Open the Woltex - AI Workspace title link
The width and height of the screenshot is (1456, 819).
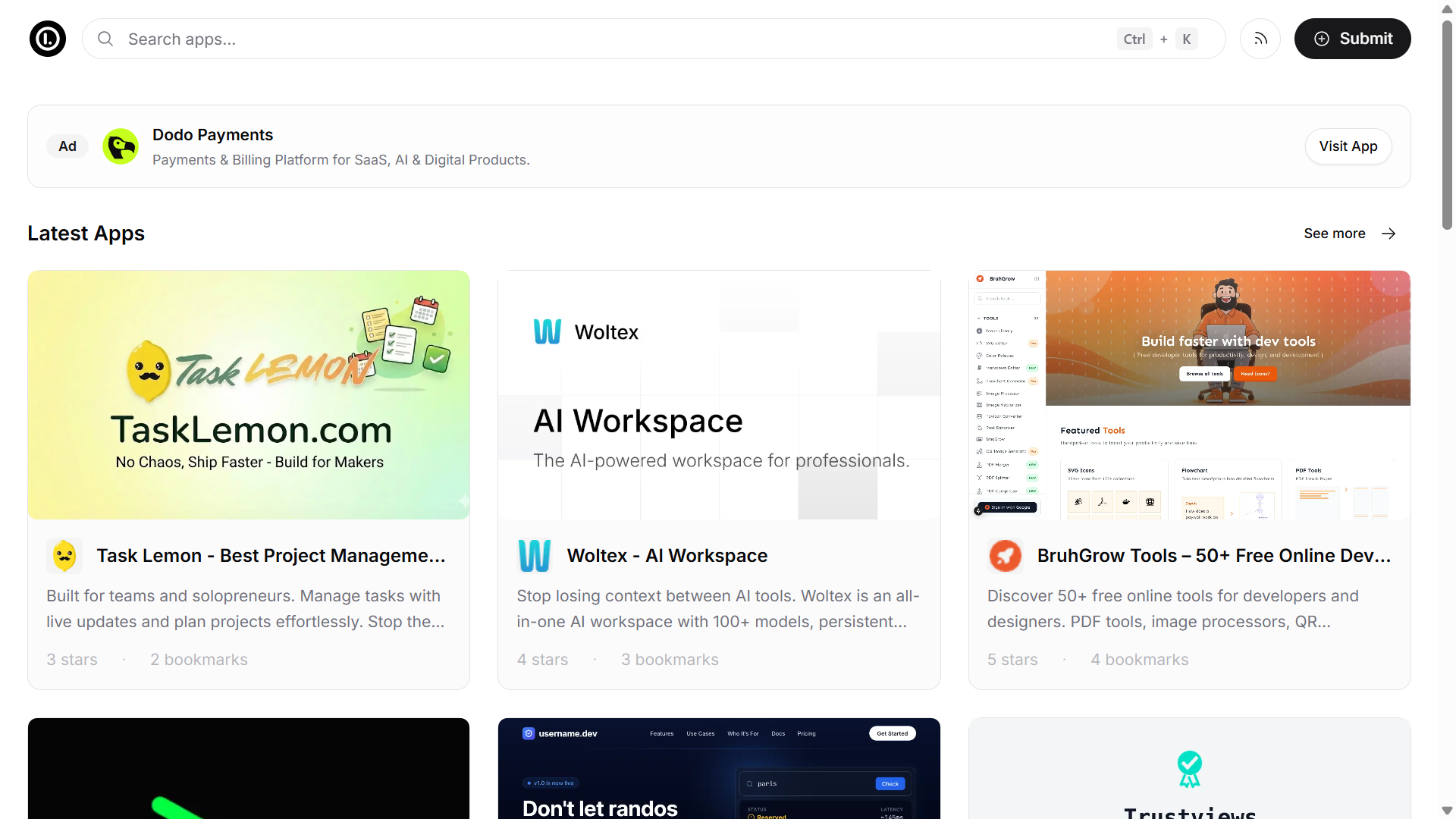pyautogui.click(x=667, y=556)
